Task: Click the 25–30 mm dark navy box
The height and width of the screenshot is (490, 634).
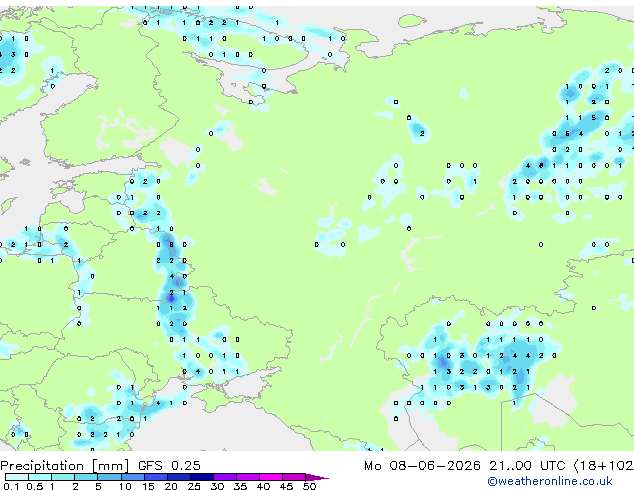Action: (x=201, y=477)
